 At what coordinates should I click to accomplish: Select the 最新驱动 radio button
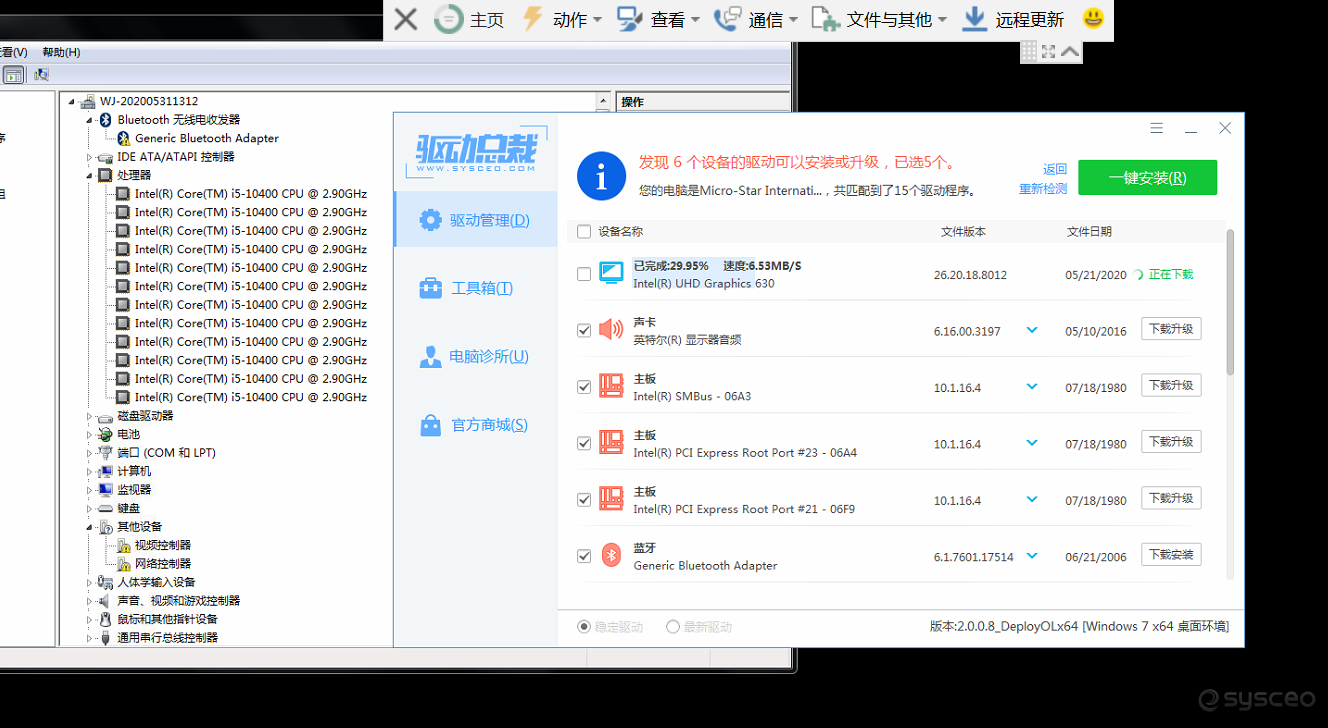[673, 627]
